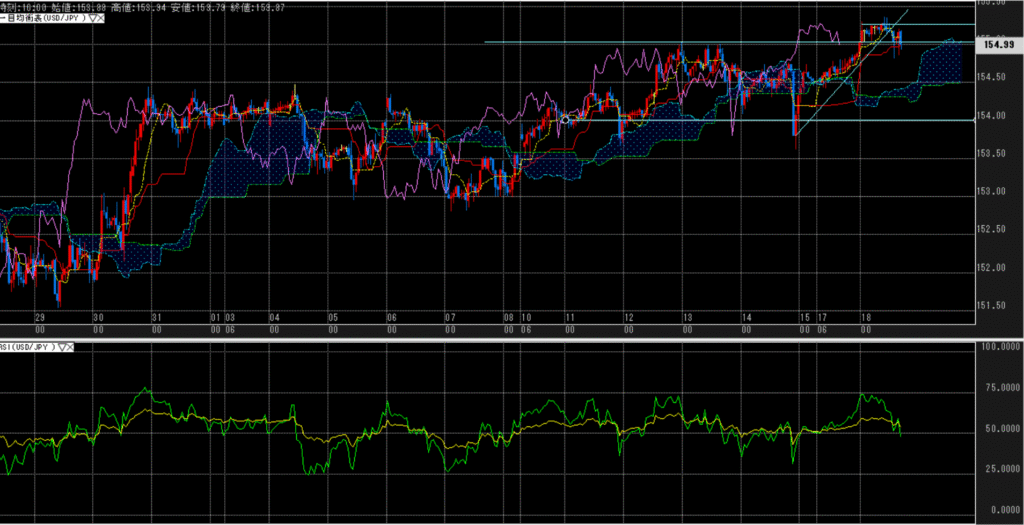Click the date label 31 on time axis
1024x525 pixels.
[156, 316]
